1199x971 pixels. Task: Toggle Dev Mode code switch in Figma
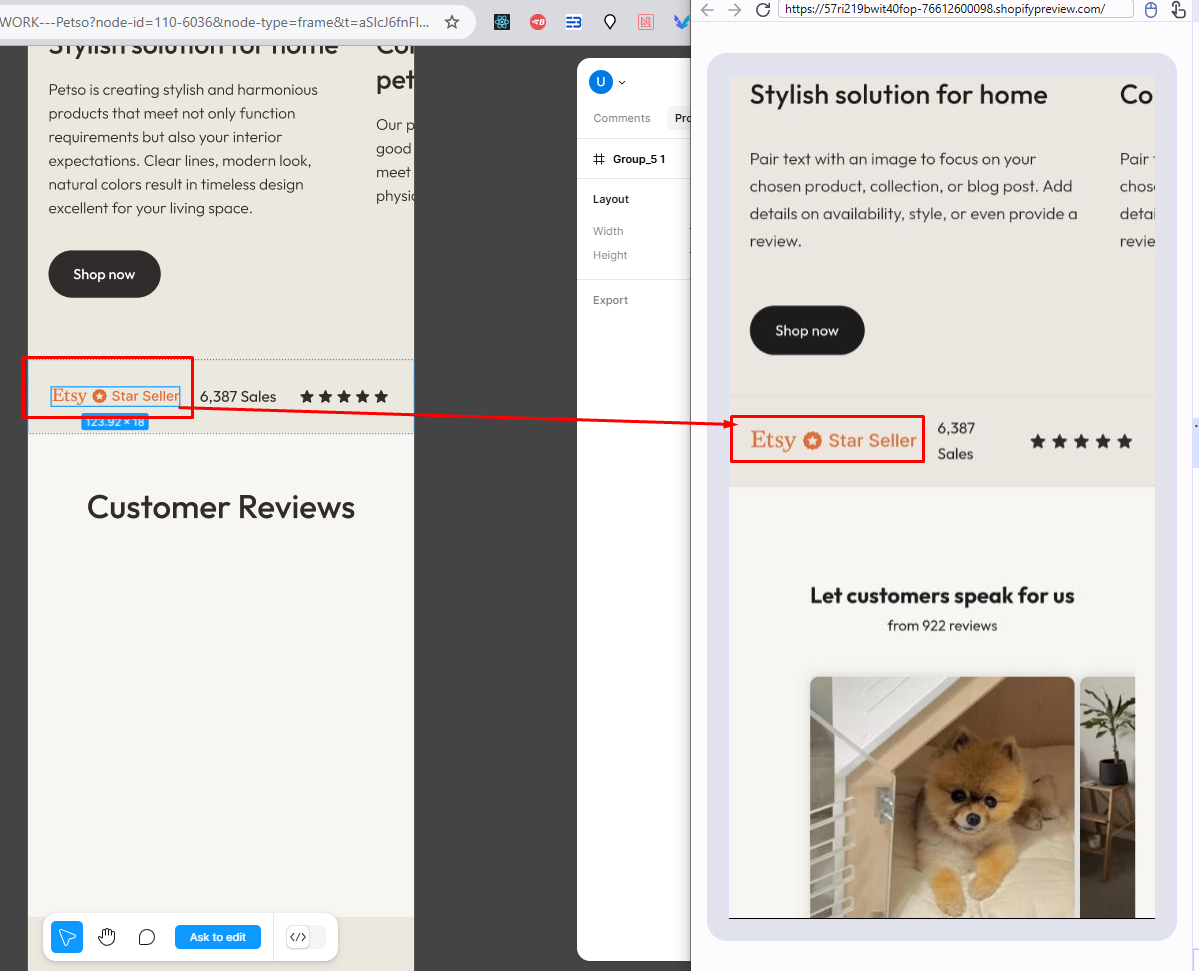(x=305, y=937)
